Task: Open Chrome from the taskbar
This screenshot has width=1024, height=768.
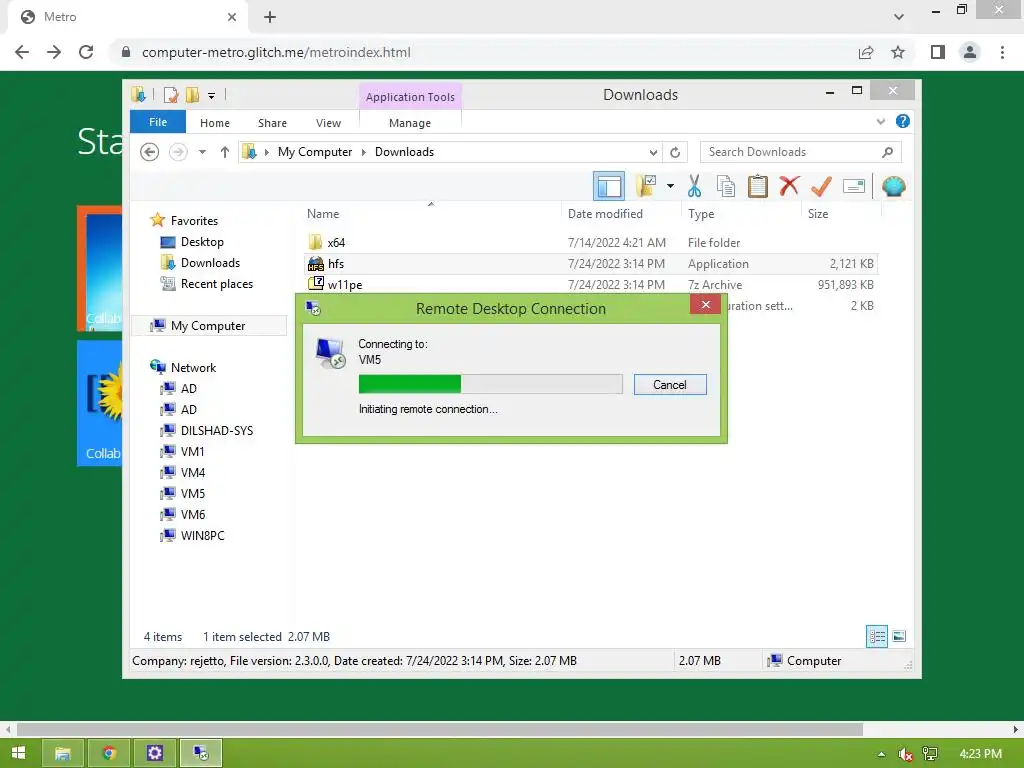Action: pyautogui.click(x=108, y=753)
